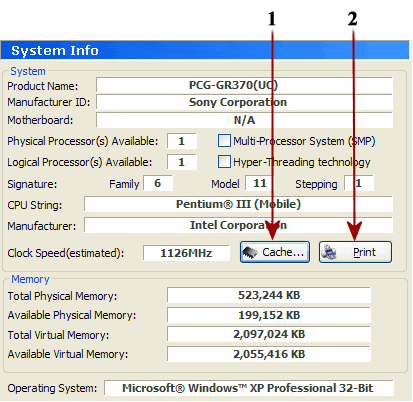Click the 'Physical Processor(s) Available:' label

pyautogui.click(x=83, y=141)
